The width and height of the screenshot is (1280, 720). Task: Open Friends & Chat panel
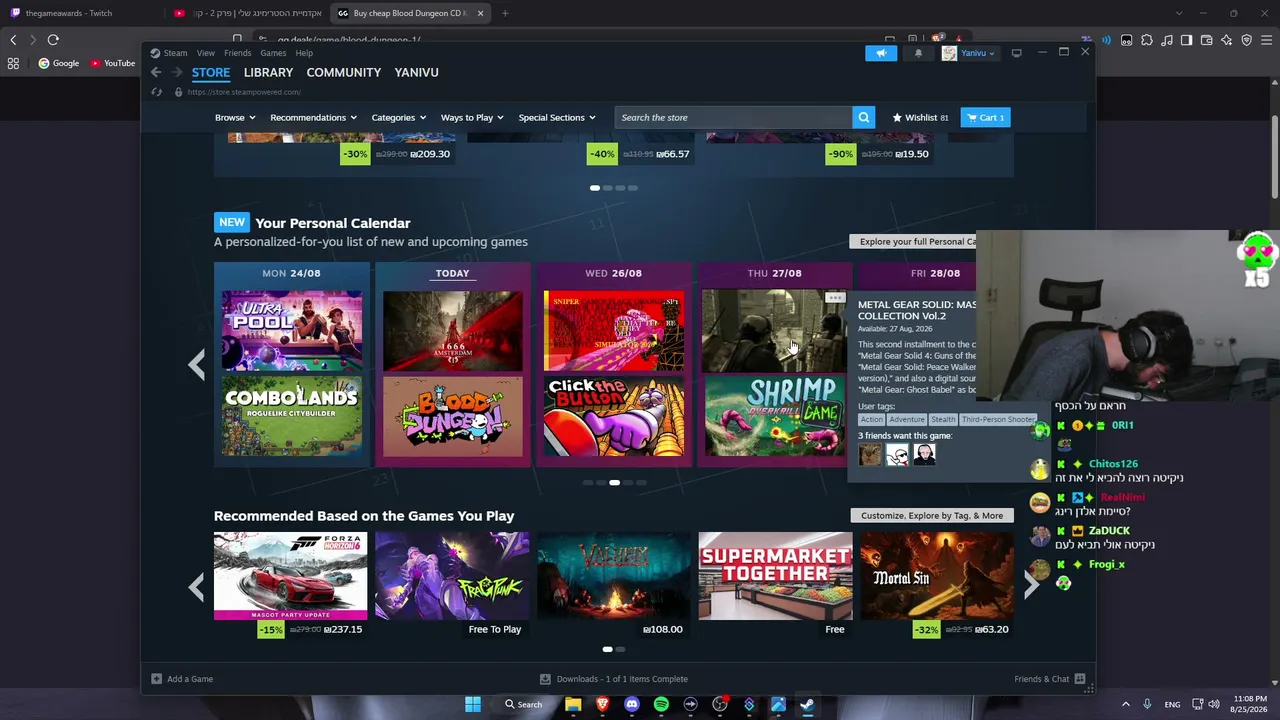click(1049, 679)
